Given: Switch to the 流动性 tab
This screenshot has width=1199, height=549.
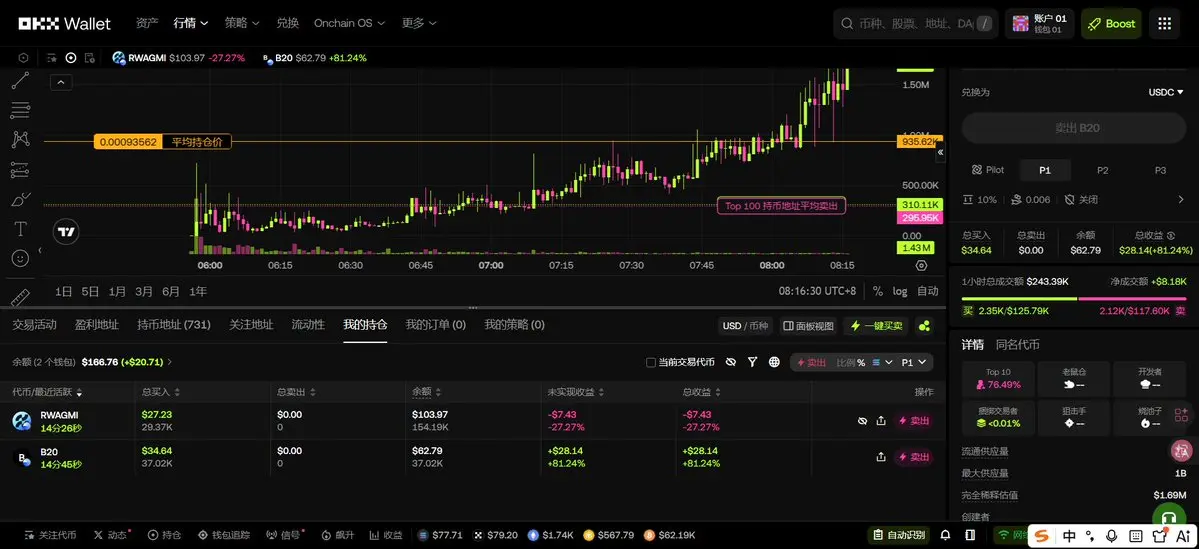Looking at the screenshot, I should pyautogui.click(x=308, y=325).
